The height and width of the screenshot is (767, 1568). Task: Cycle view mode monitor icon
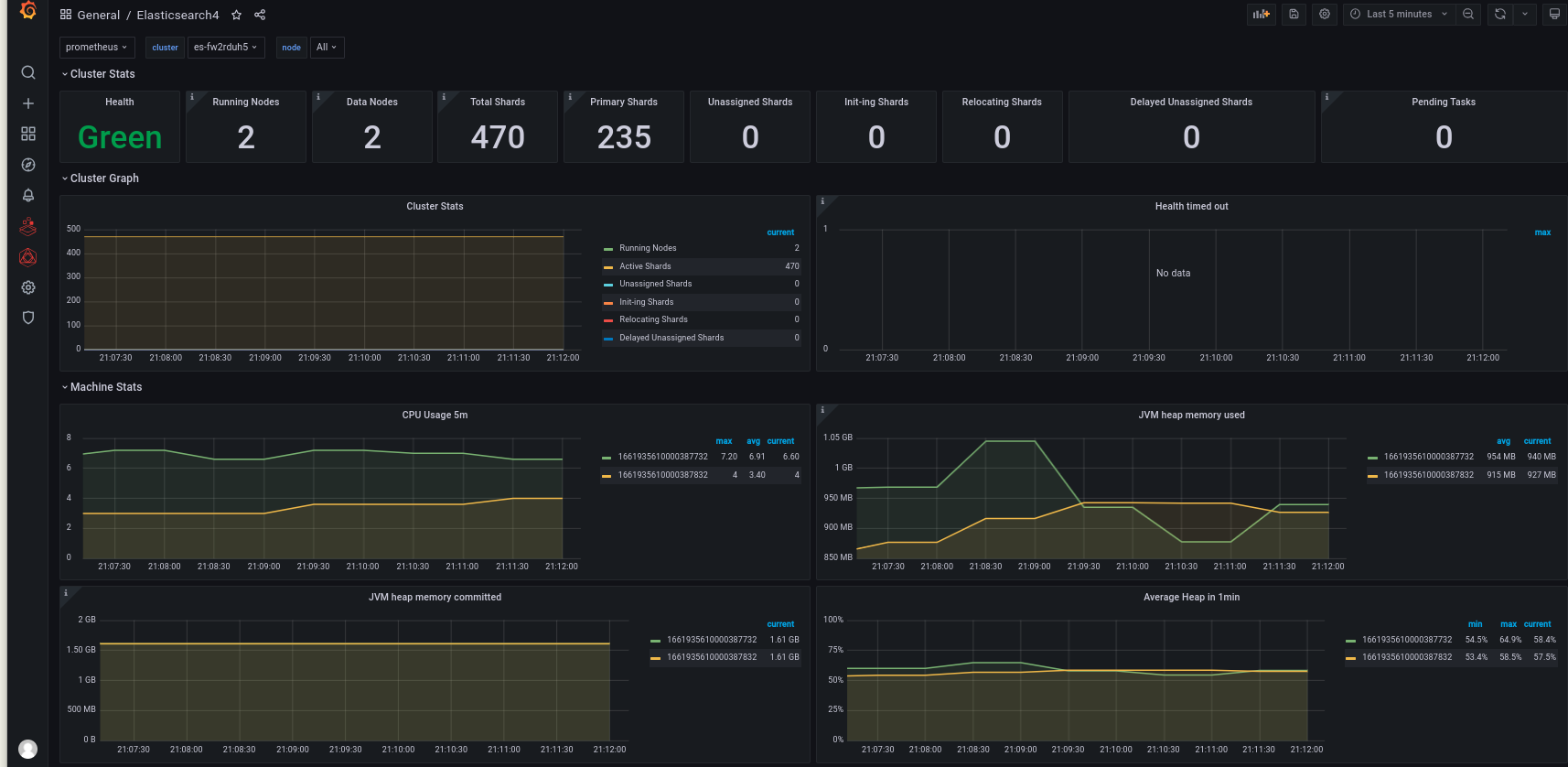[x=1554, y=14]
